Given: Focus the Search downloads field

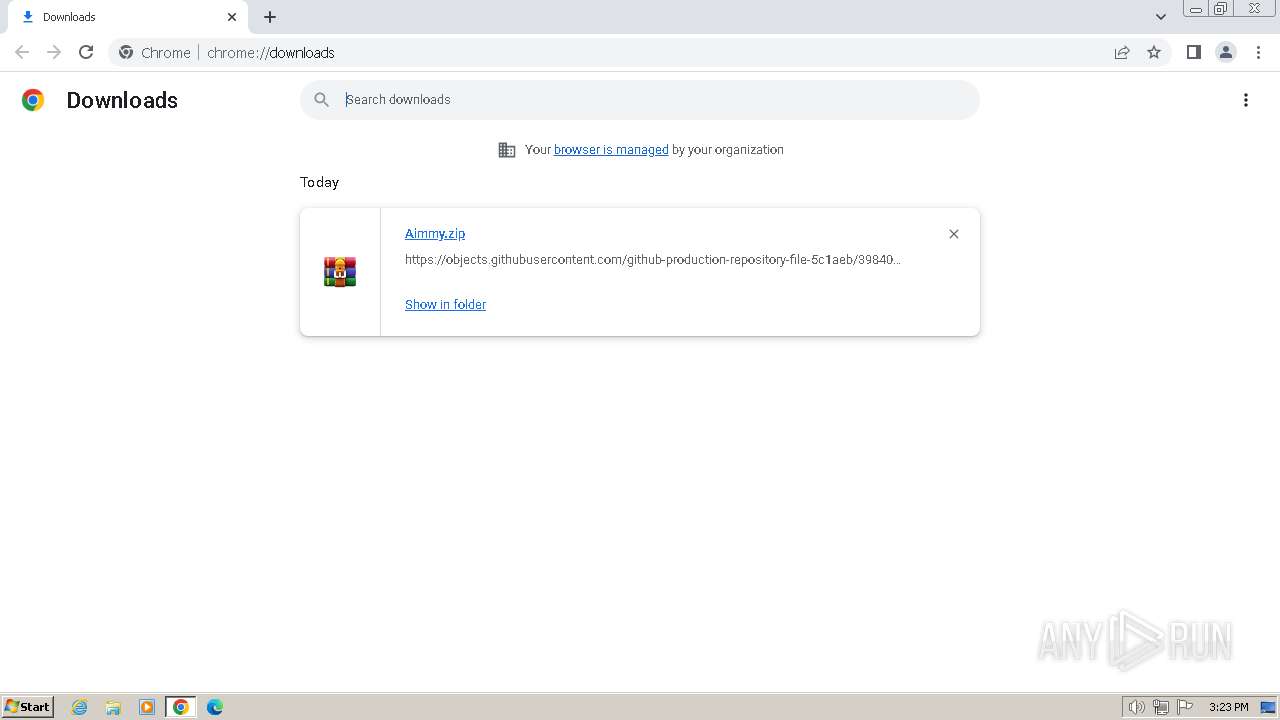Looking at the screenshot, I should pos(640,100).
